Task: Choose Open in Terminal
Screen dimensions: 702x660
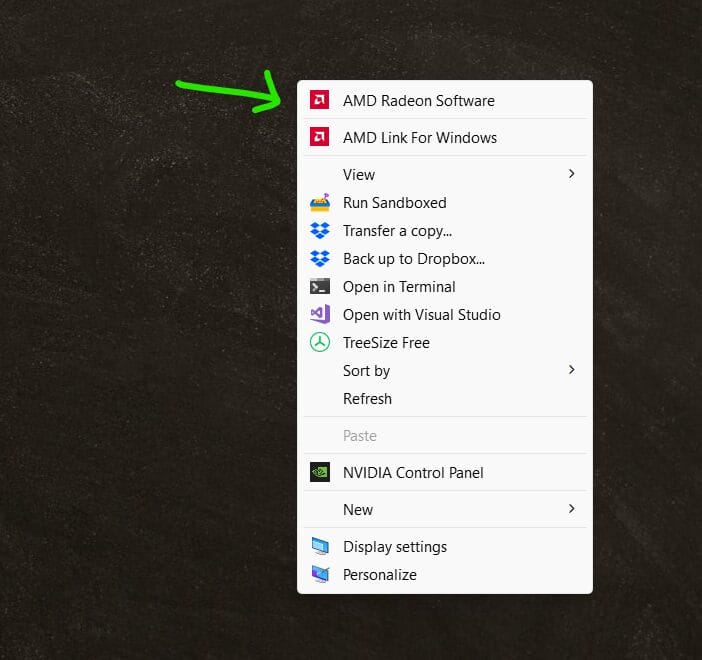Action: [445, 287]
